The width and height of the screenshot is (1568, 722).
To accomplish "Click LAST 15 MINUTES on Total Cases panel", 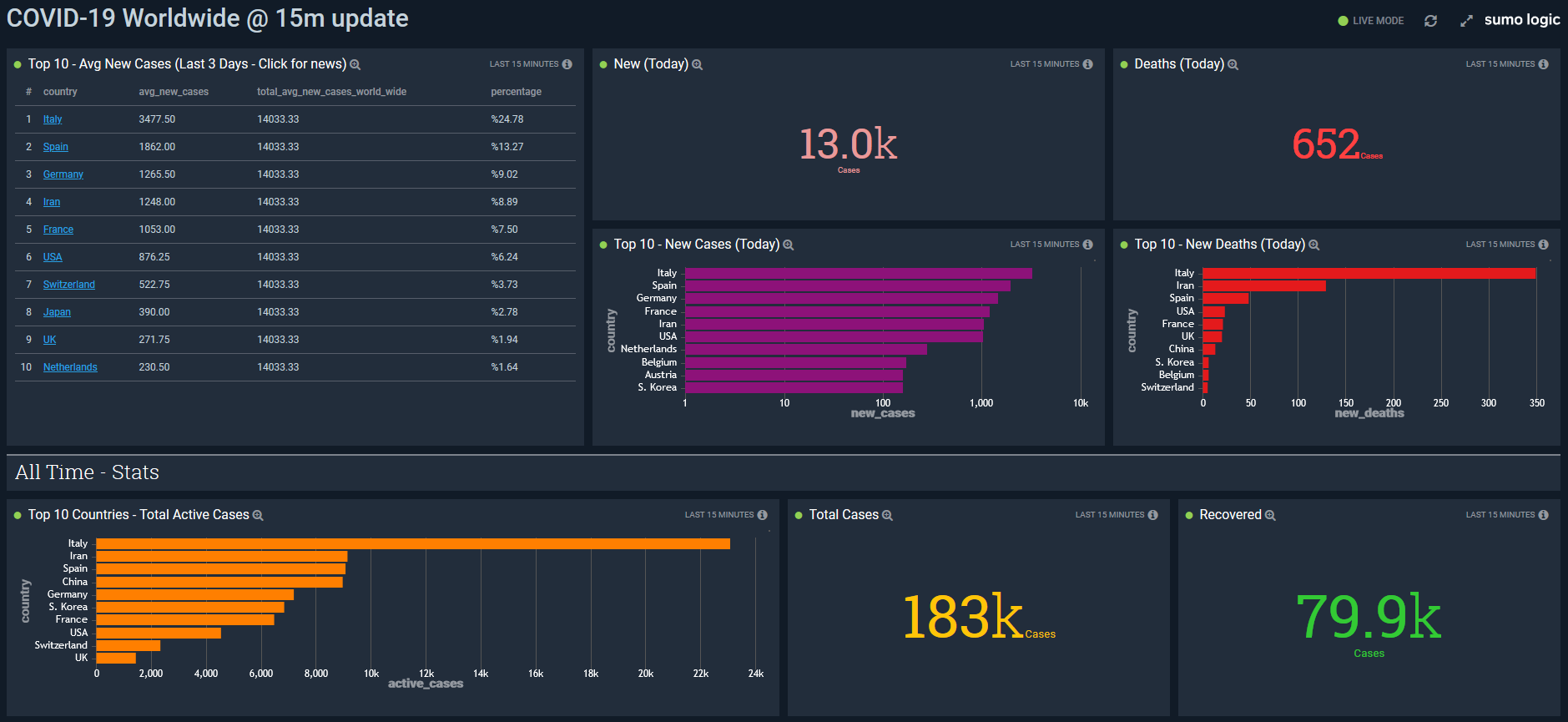I will [x=1110, y=515].
